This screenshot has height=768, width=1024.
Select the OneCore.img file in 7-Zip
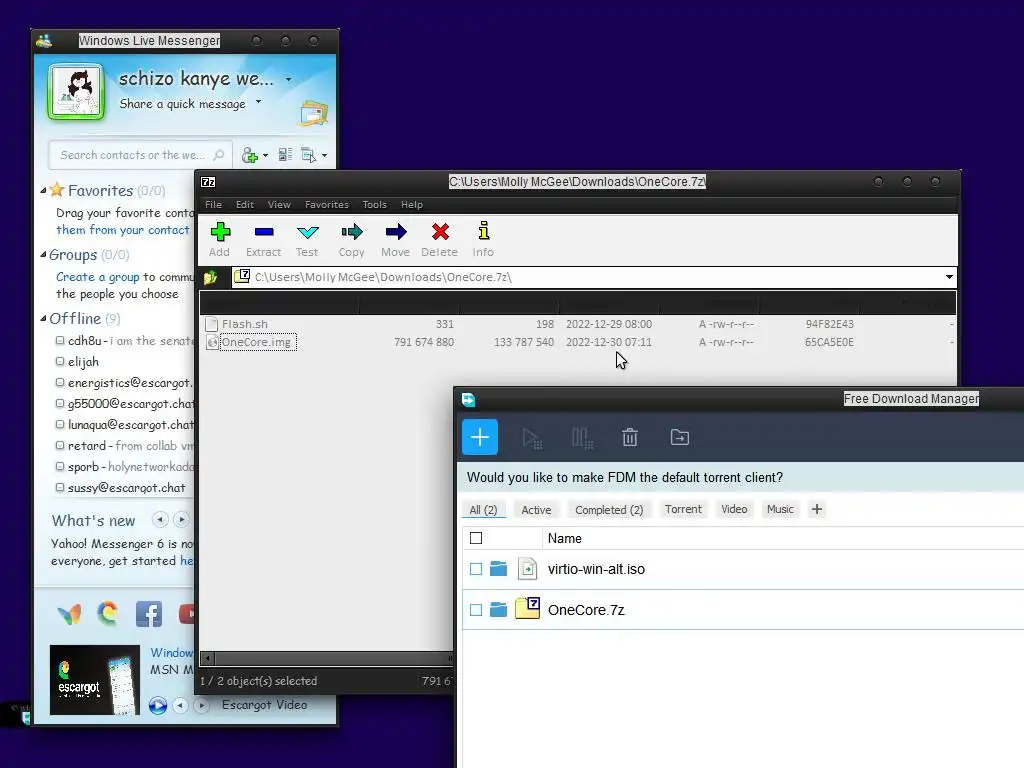click(257, 342)
